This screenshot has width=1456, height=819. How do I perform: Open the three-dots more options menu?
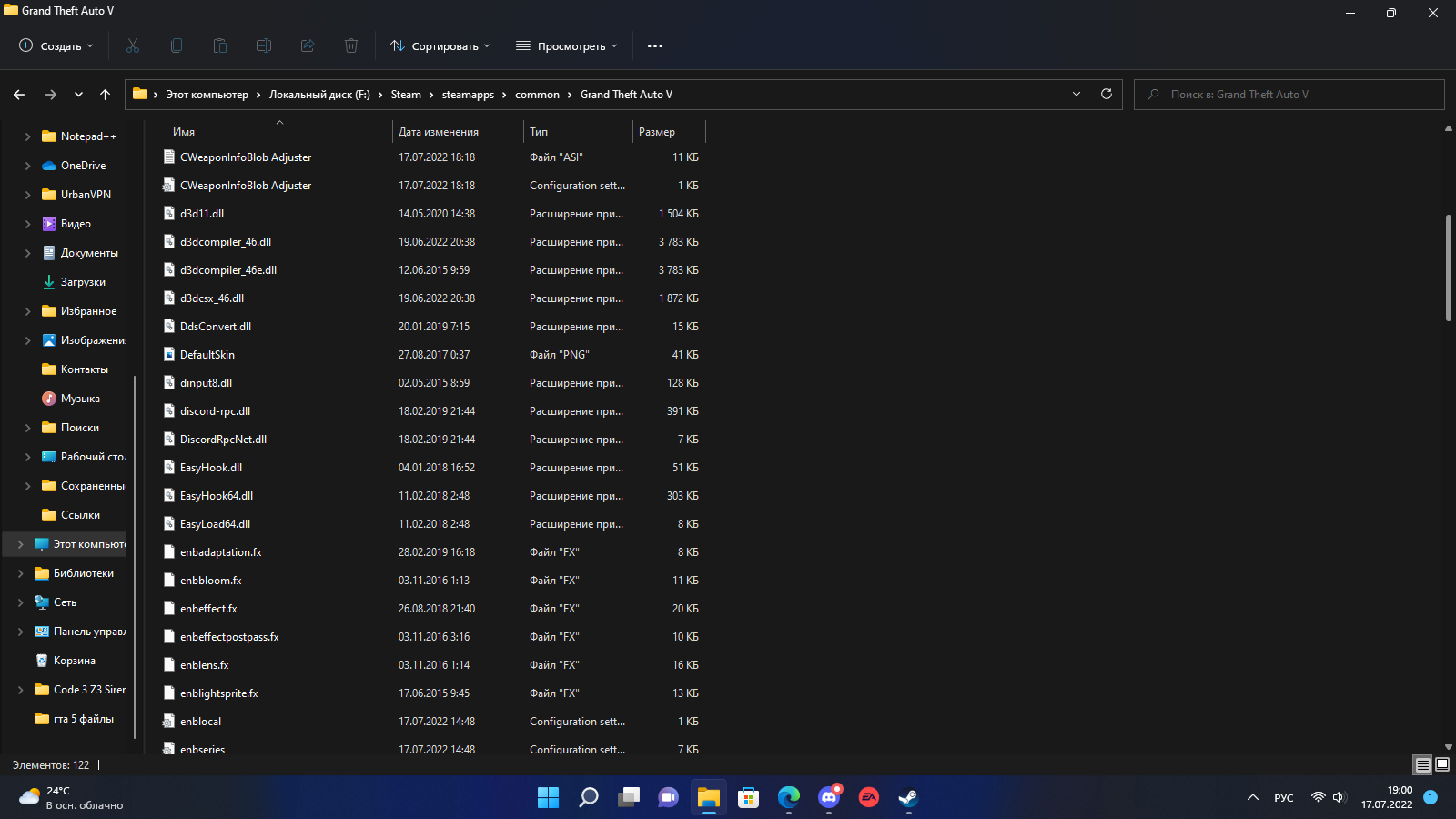[x=655, y=45]
